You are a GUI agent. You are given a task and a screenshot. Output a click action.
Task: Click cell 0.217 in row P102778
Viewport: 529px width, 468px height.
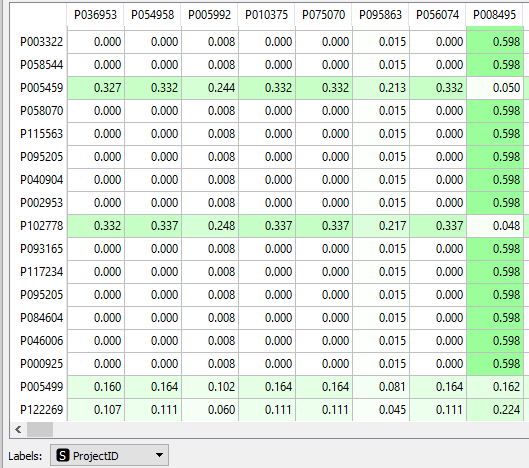point(381,226)
